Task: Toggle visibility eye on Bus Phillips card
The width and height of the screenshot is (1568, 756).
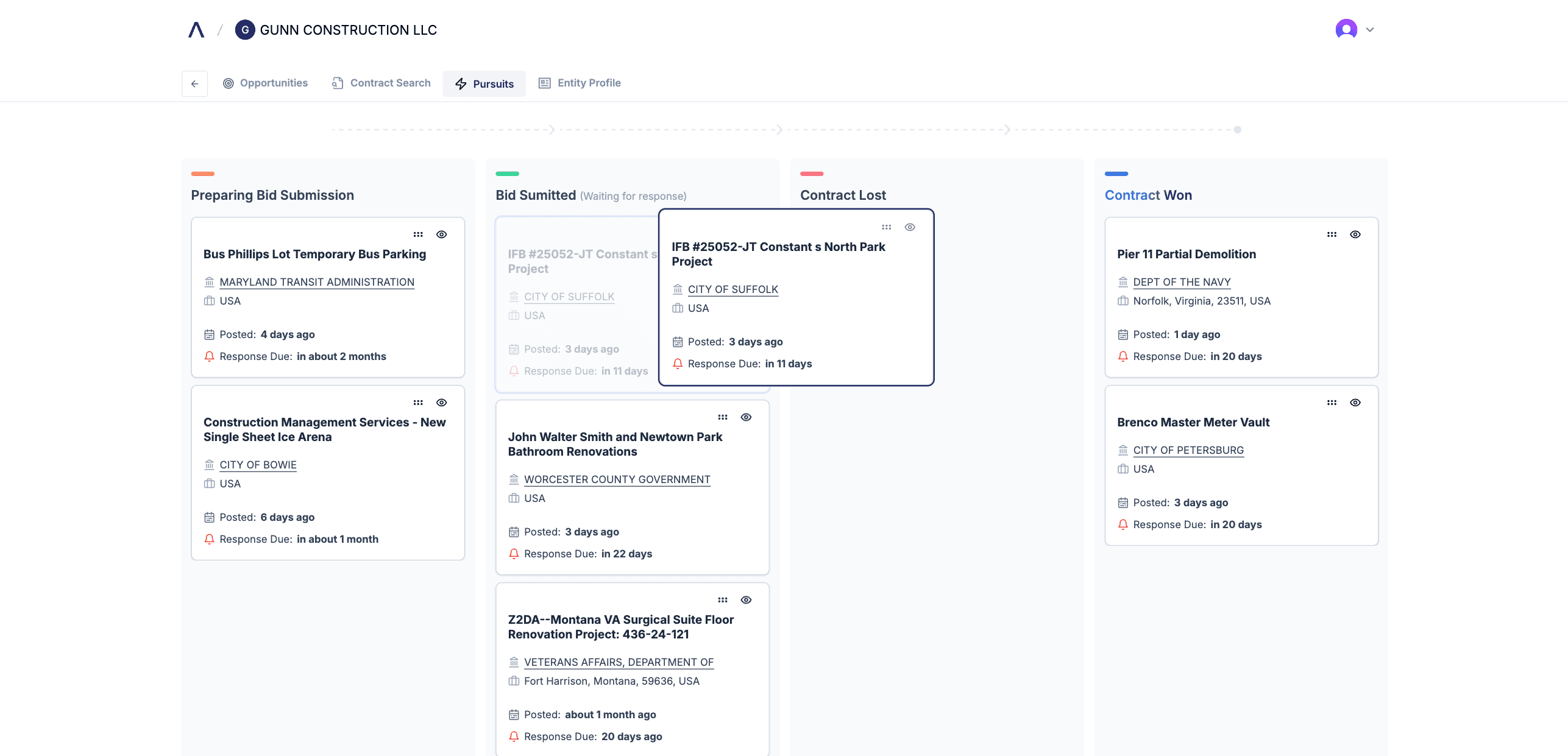Action: pyautogui.click(x=441, y=234)
